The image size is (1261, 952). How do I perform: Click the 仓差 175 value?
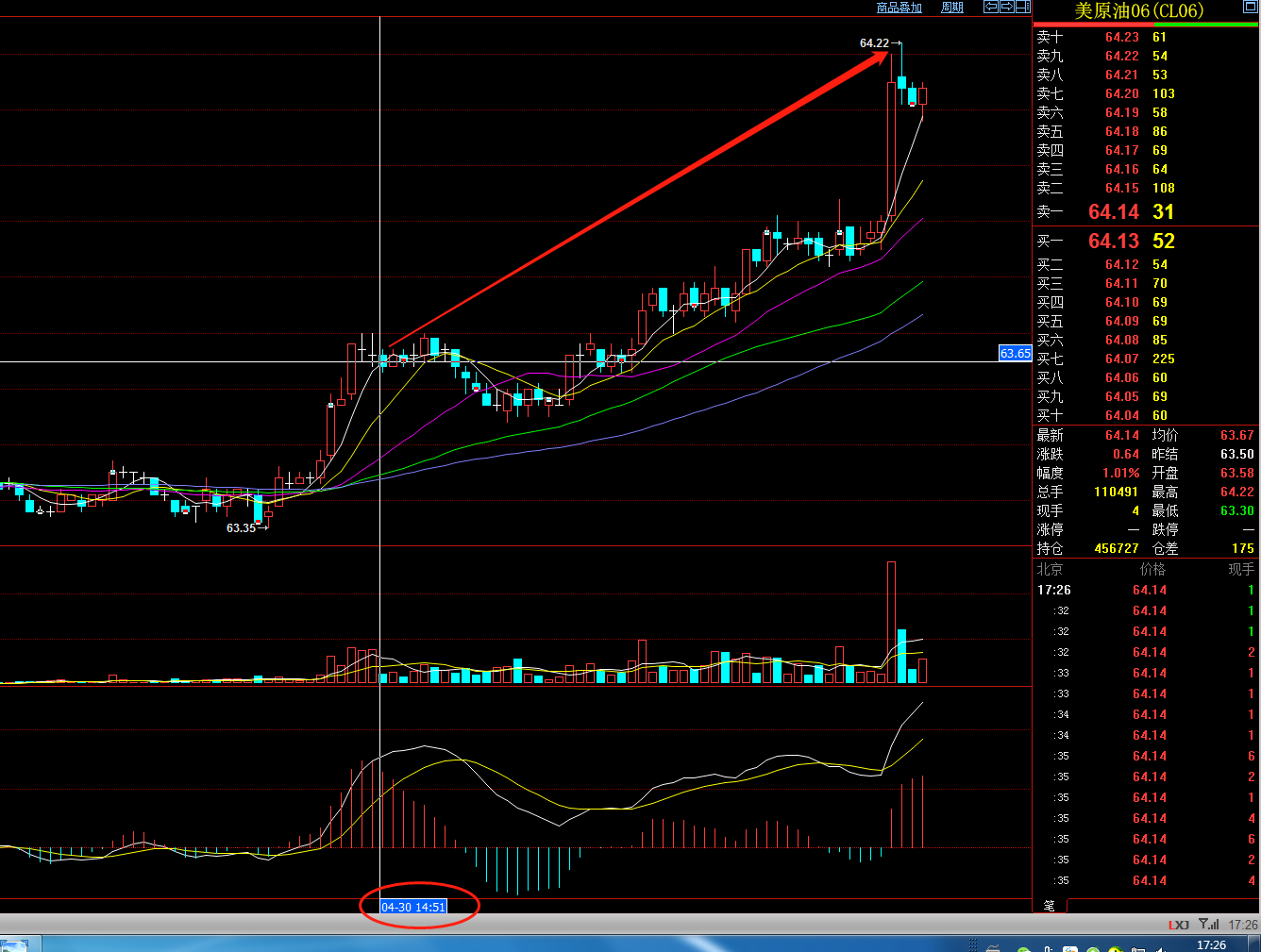click(1243, 548)
